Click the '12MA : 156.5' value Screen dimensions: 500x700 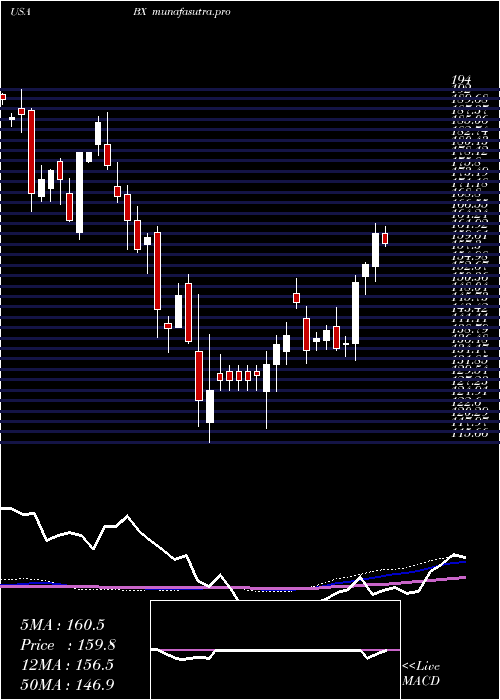[67, 665]
